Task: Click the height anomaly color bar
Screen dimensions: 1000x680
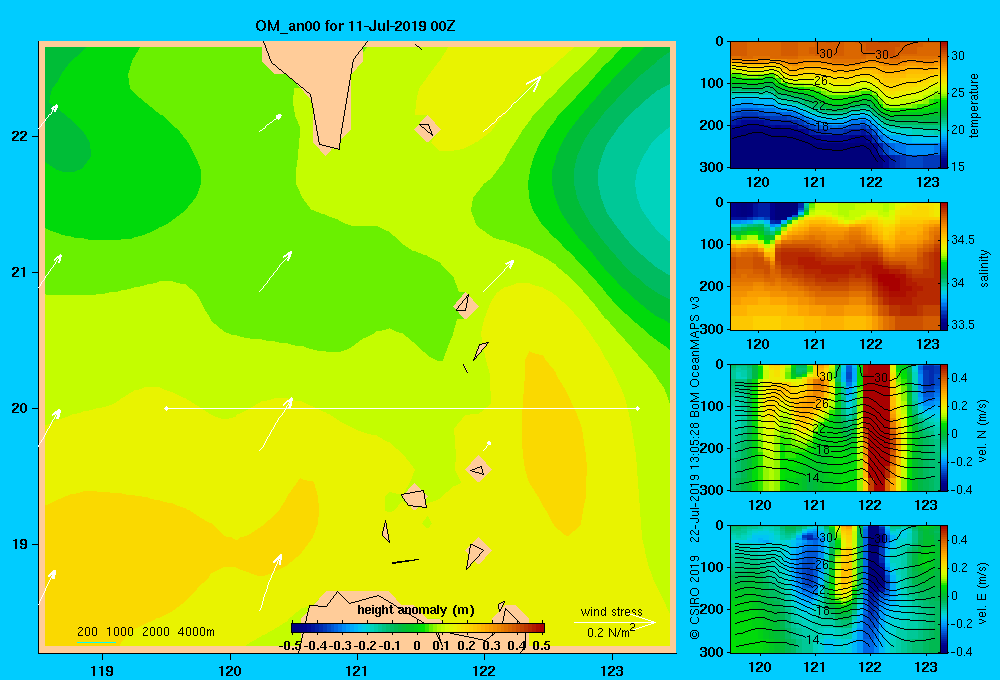Action: tap(418, 627)
